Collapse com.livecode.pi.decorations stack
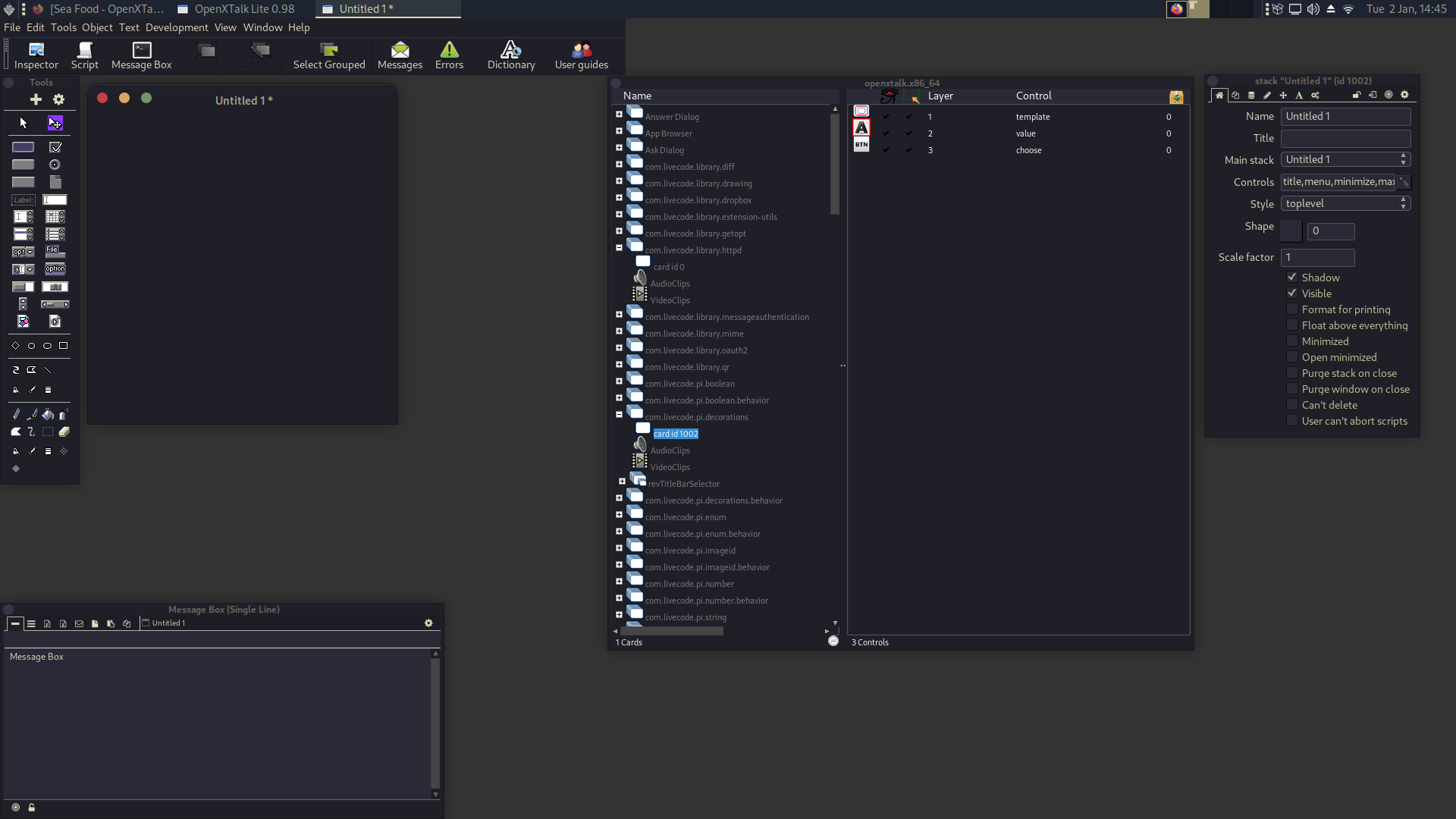 point(619,415)
